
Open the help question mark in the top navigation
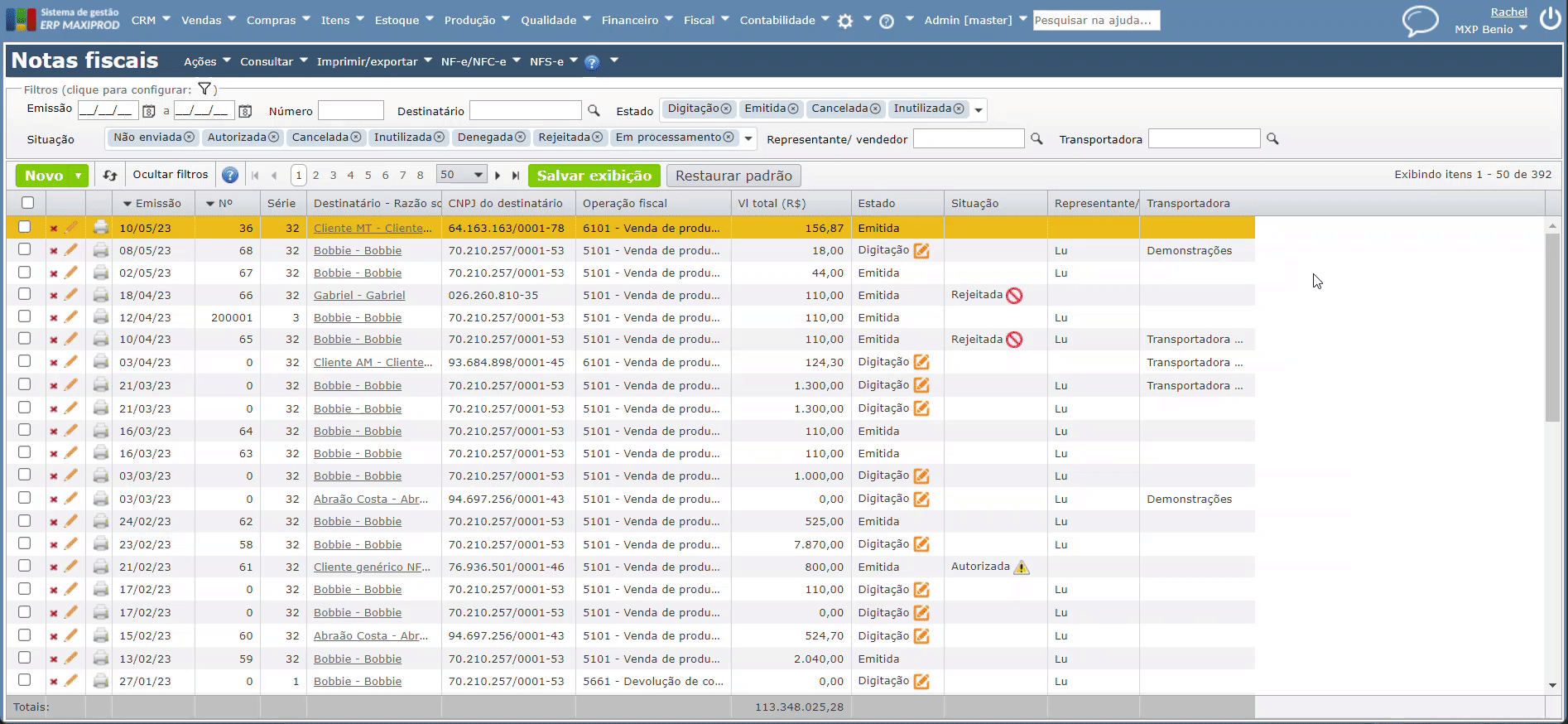887,21
